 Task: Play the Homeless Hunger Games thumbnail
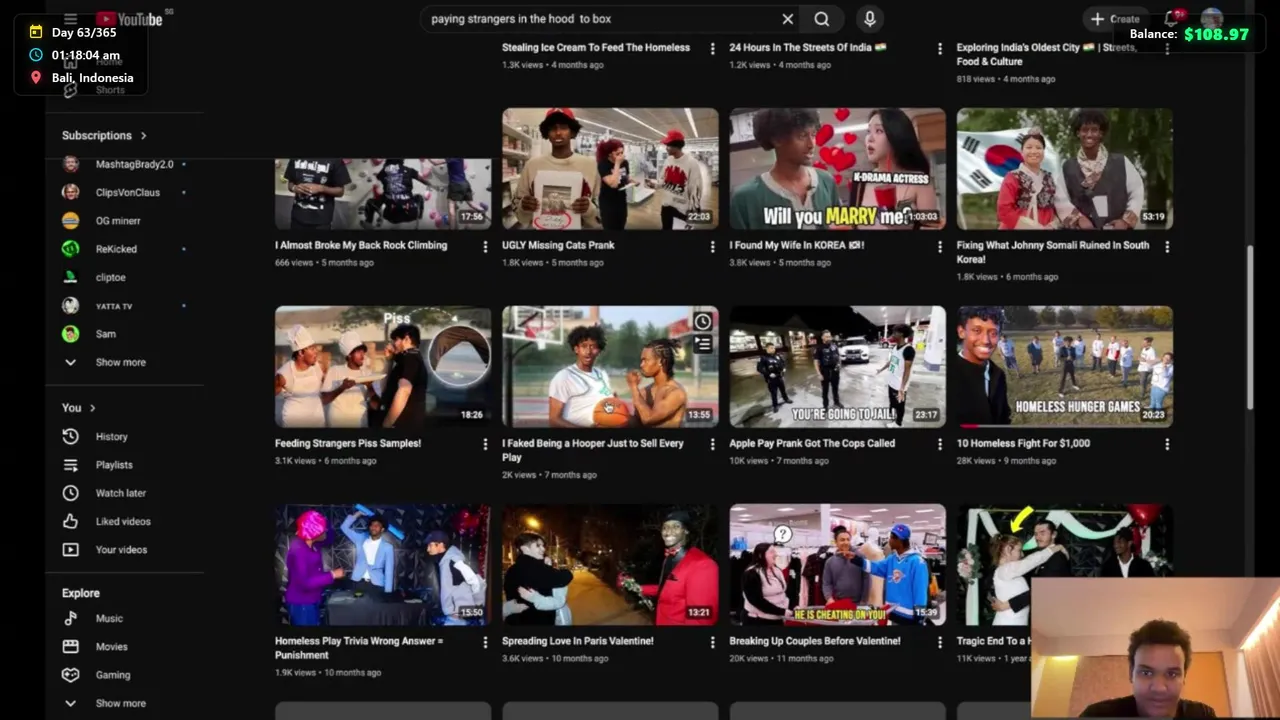(1064, 367)
